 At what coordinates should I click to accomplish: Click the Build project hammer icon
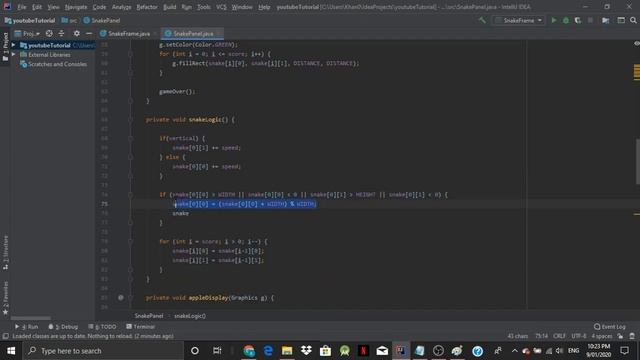(x=482, y=20)
